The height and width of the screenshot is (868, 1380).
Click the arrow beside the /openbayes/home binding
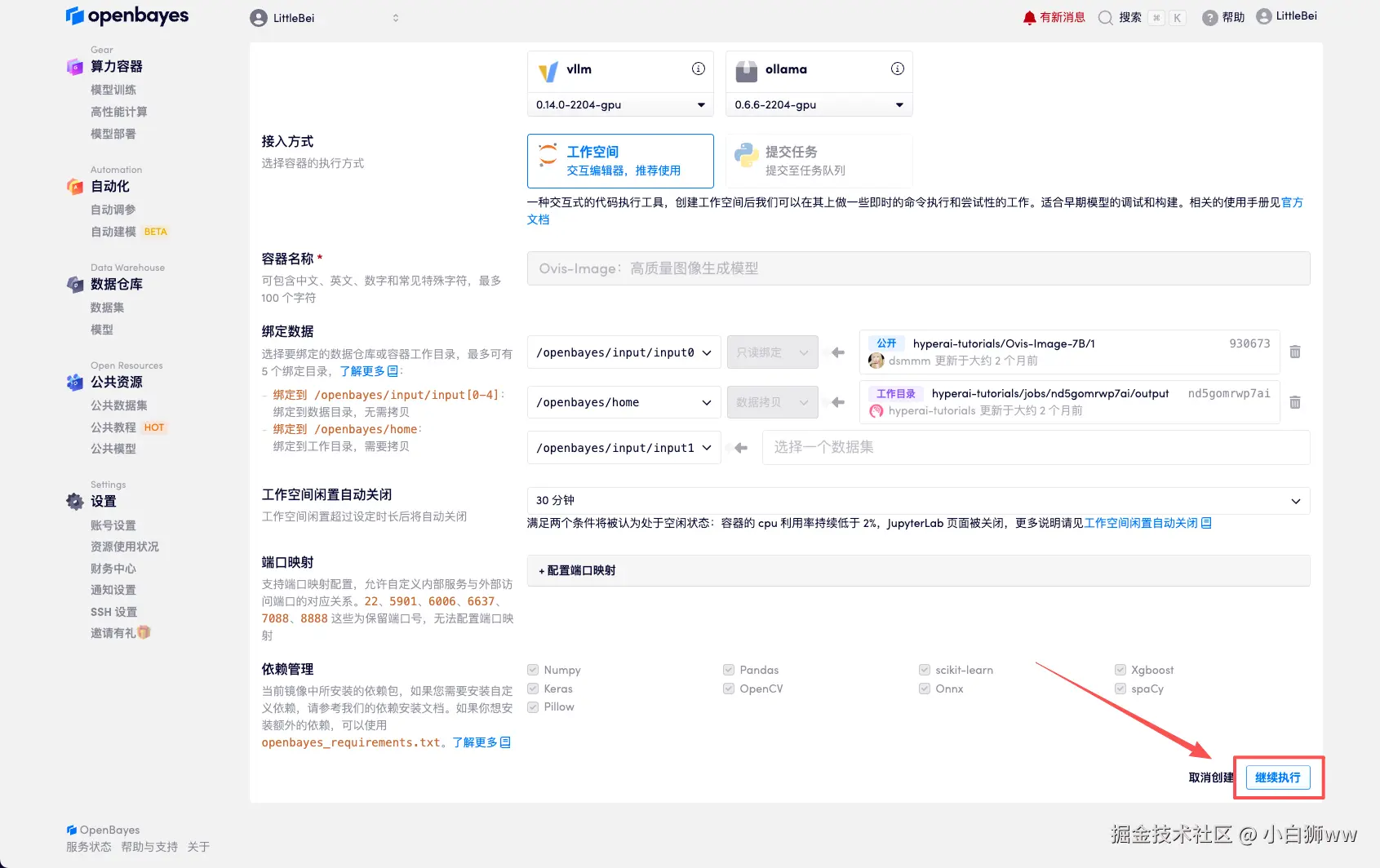[x=837, y=402]
